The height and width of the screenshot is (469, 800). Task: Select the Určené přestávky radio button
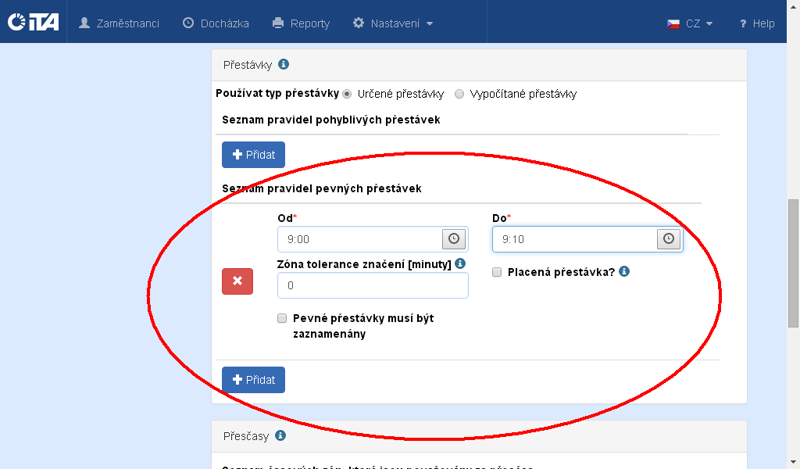pos(347,94)
